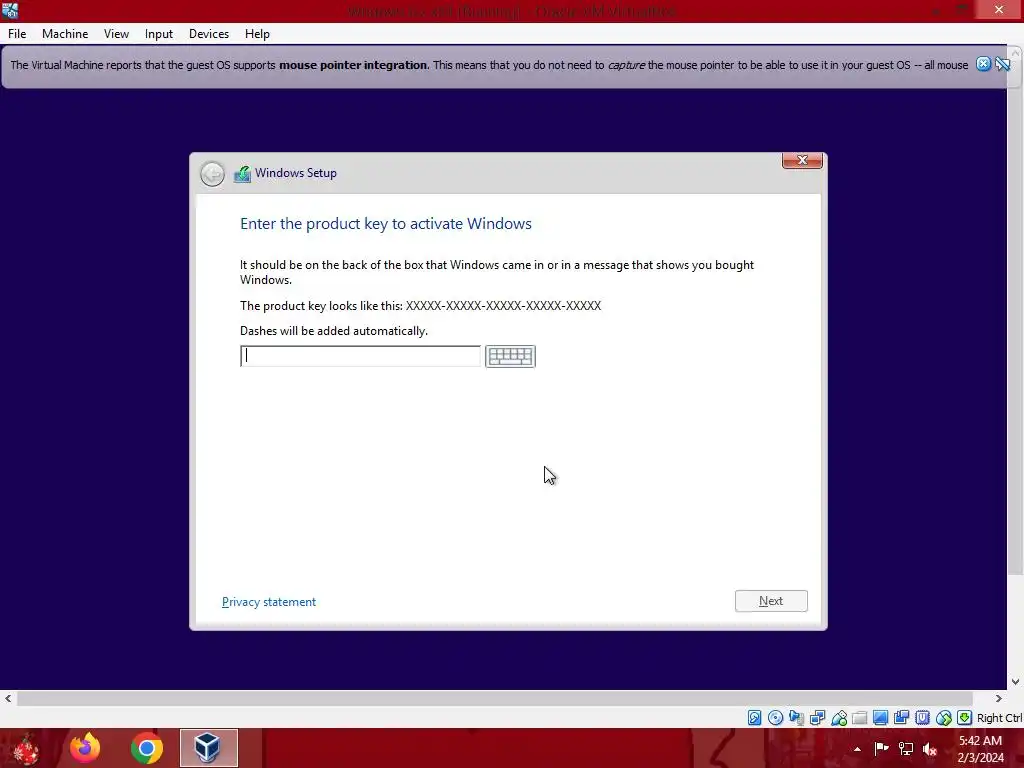1024x768 pixels.
Task: Click the CPU status indicator icon
Action: click(x=922, y=718)
